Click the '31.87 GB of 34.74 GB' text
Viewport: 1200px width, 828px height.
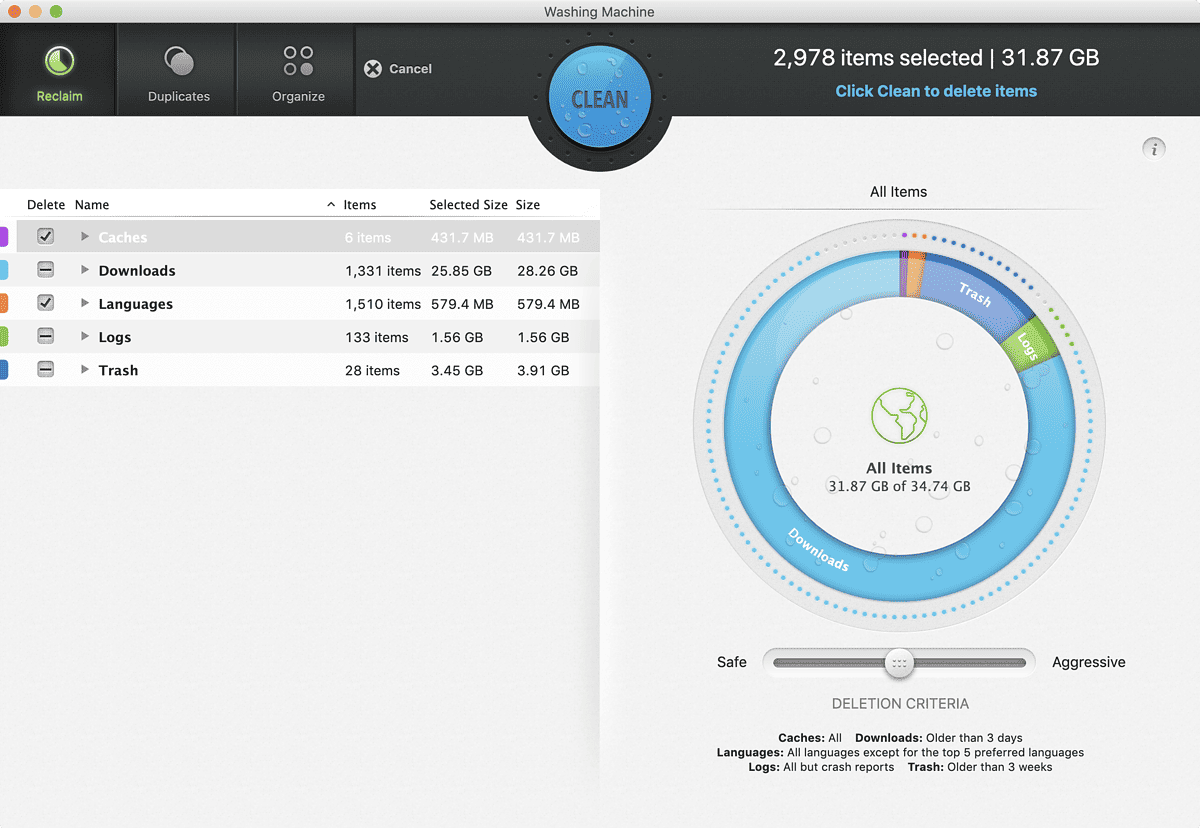[x=899, y=486]
